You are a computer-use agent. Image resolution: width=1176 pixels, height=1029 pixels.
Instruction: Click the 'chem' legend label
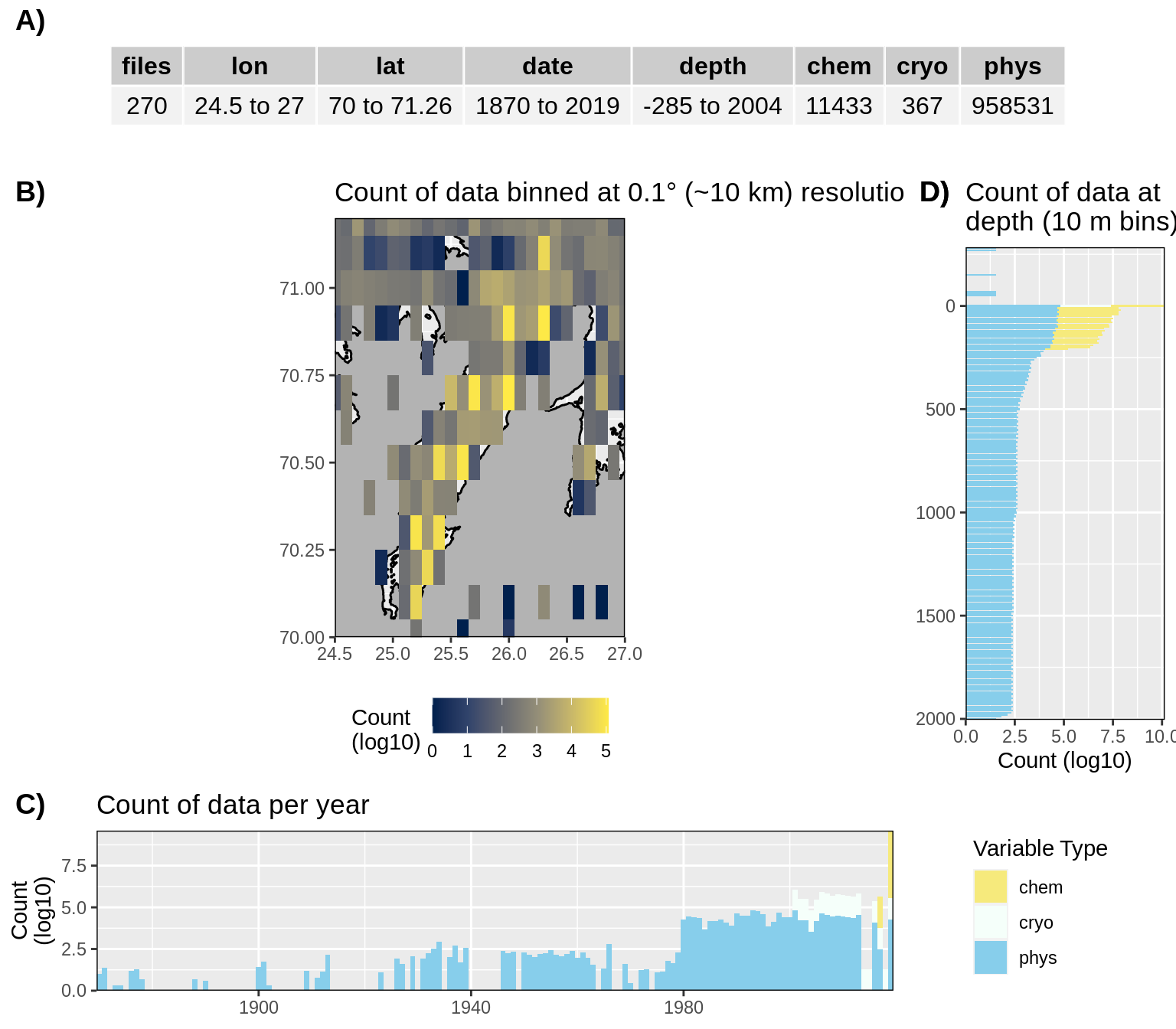tap(1040, 887)
